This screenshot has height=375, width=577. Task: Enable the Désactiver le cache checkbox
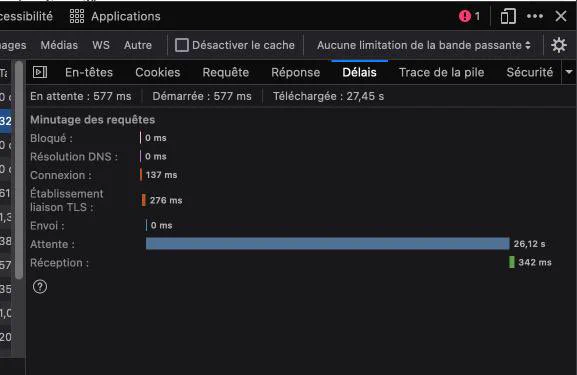point(181,45)
